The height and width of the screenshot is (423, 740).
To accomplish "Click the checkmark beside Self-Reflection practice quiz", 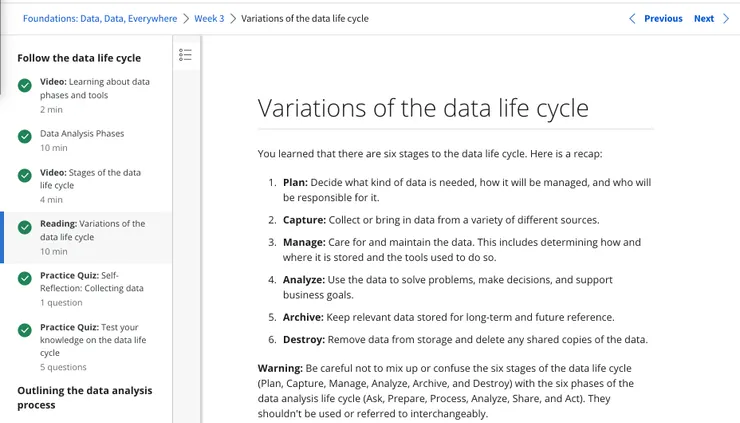I will click(25, 282).
